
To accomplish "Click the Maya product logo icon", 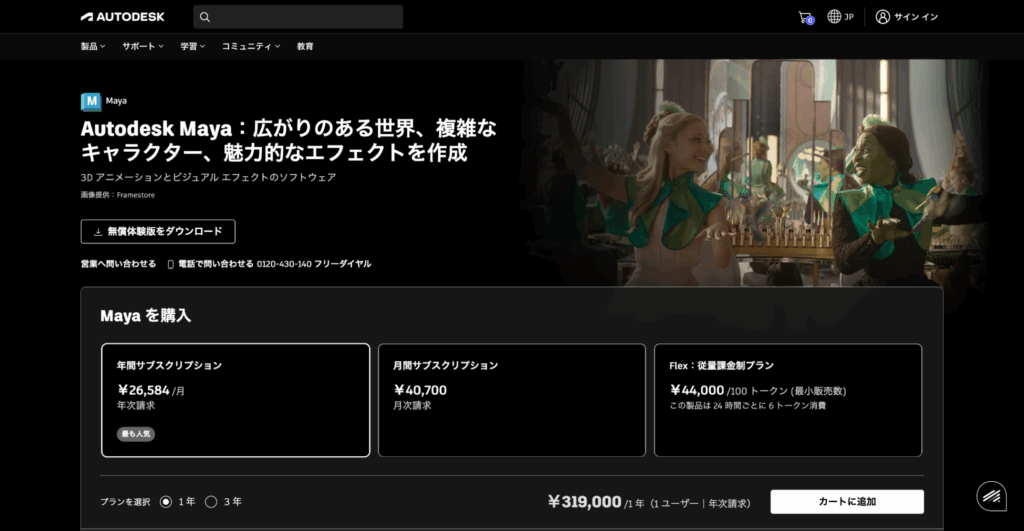I will point(91,101).
